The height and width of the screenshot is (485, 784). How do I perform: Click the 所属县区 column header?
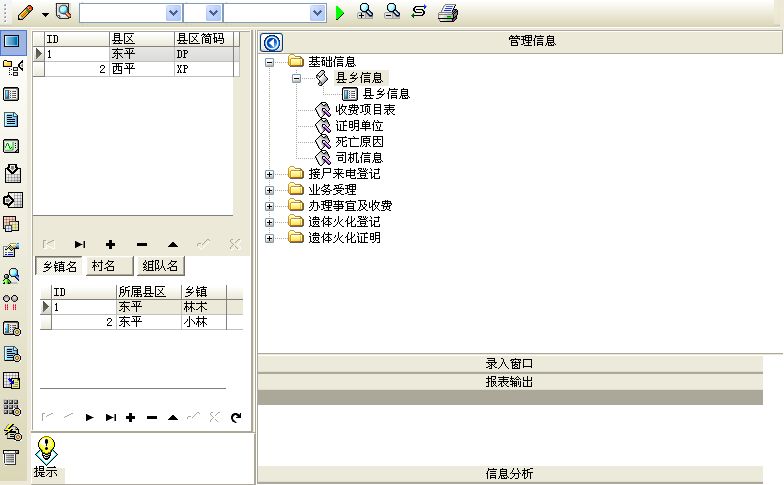tap(148, 292)
